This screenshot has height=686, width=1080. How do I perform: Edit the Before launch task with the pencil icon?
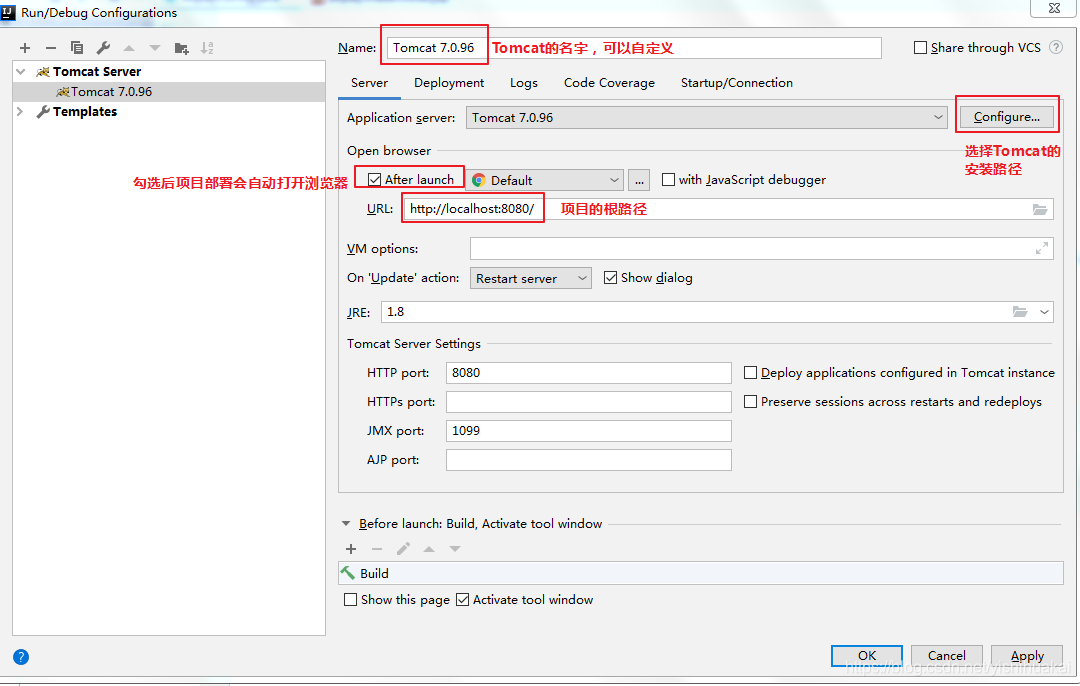pos(403,549)
